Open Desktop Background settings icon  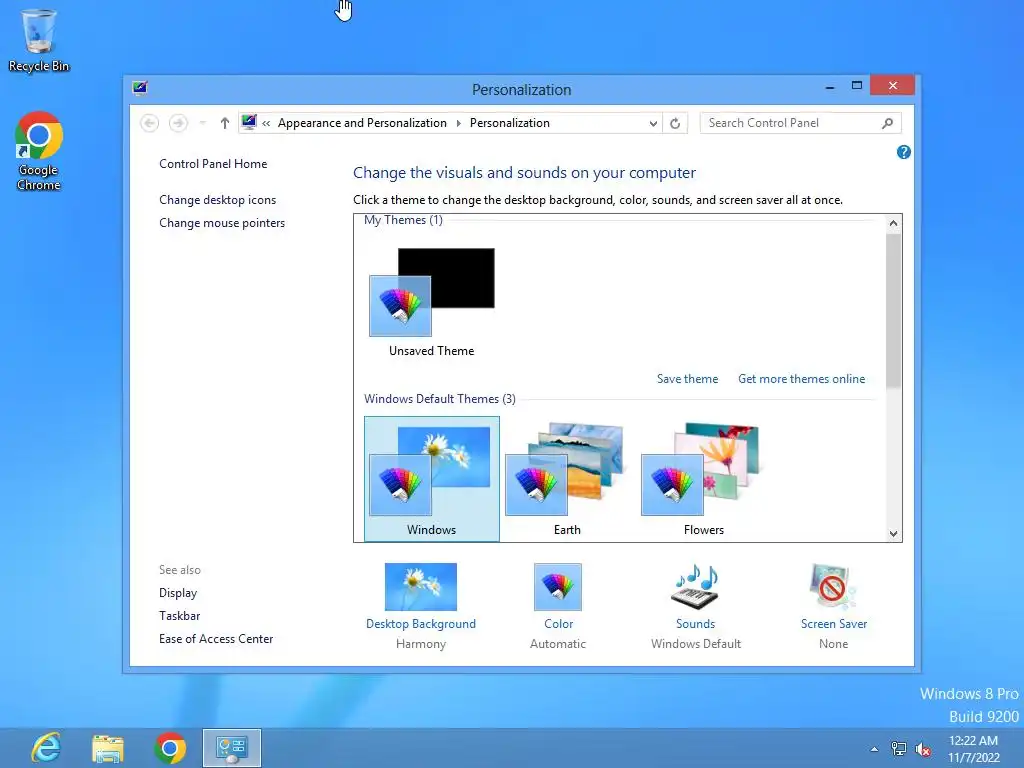click(421, 587)
